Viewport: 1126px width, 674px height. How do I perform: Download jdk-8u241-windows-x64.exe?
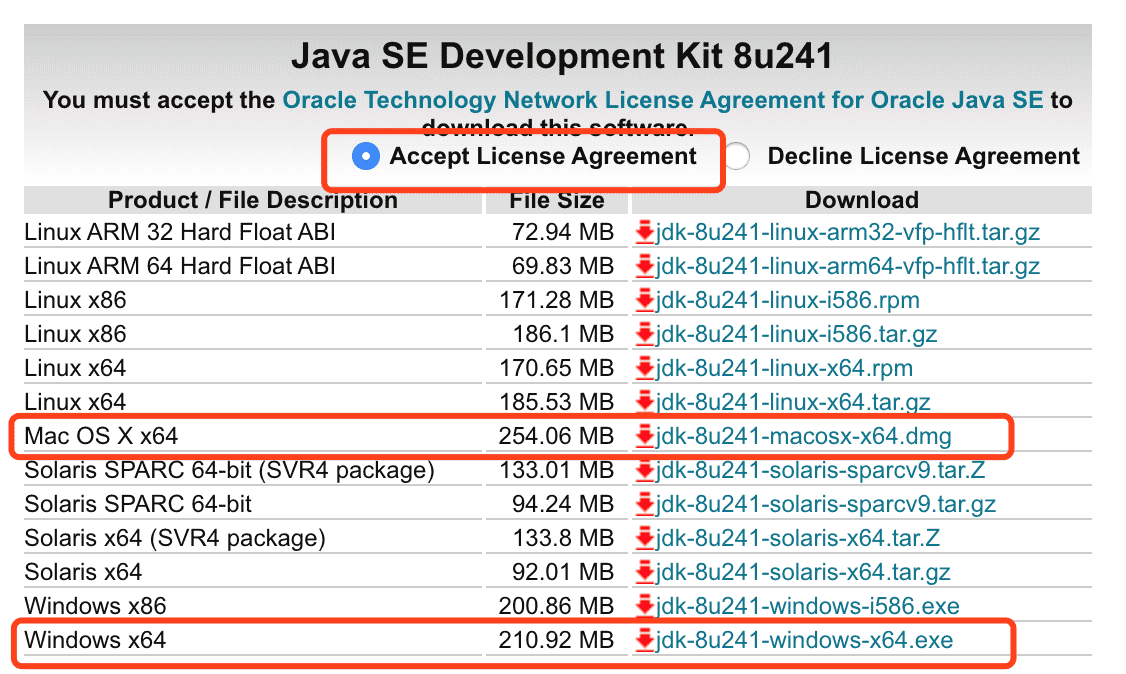[x=804, y=640]
